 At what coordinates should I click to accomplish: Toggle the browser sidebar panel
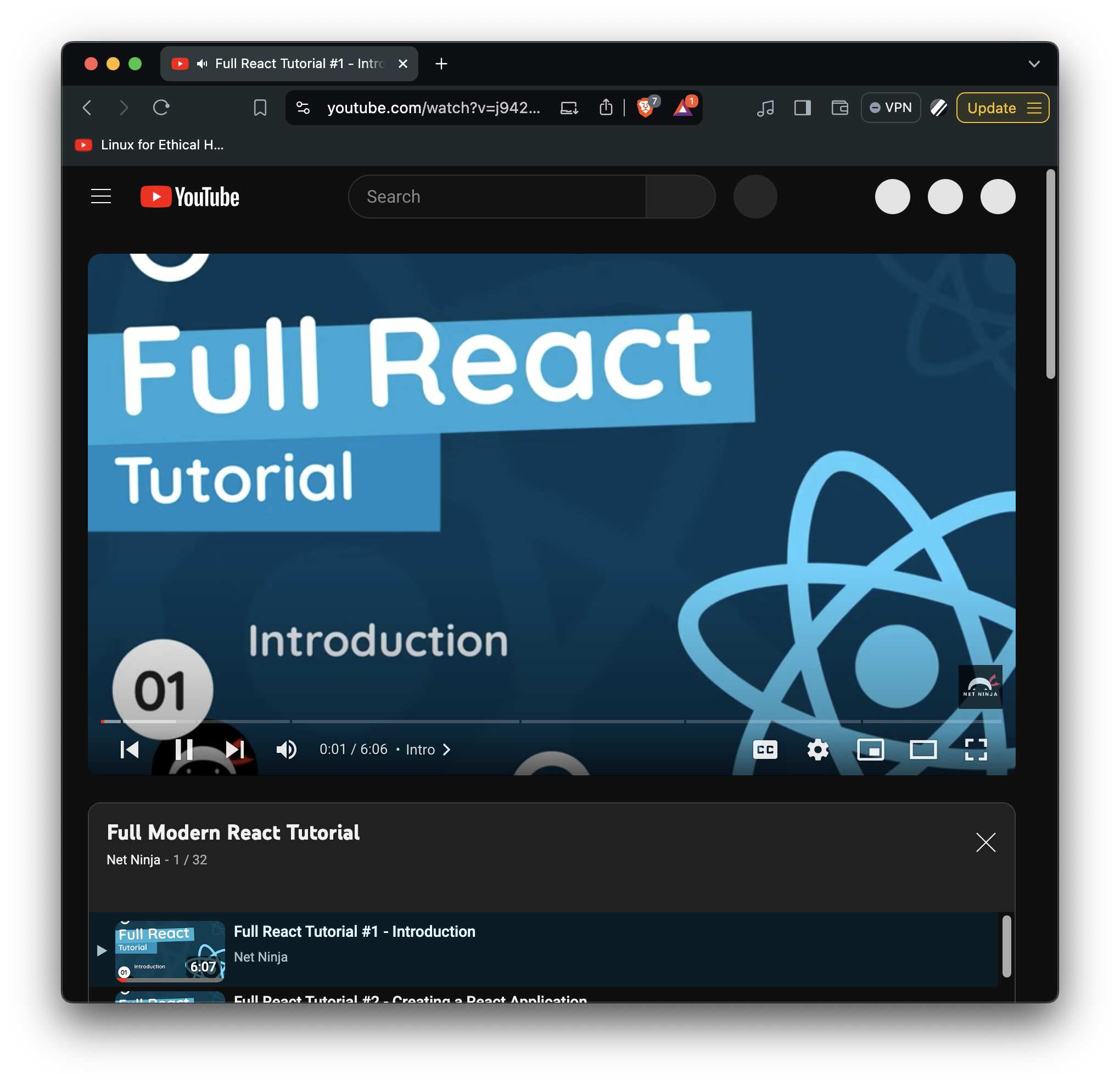(802, 108)
